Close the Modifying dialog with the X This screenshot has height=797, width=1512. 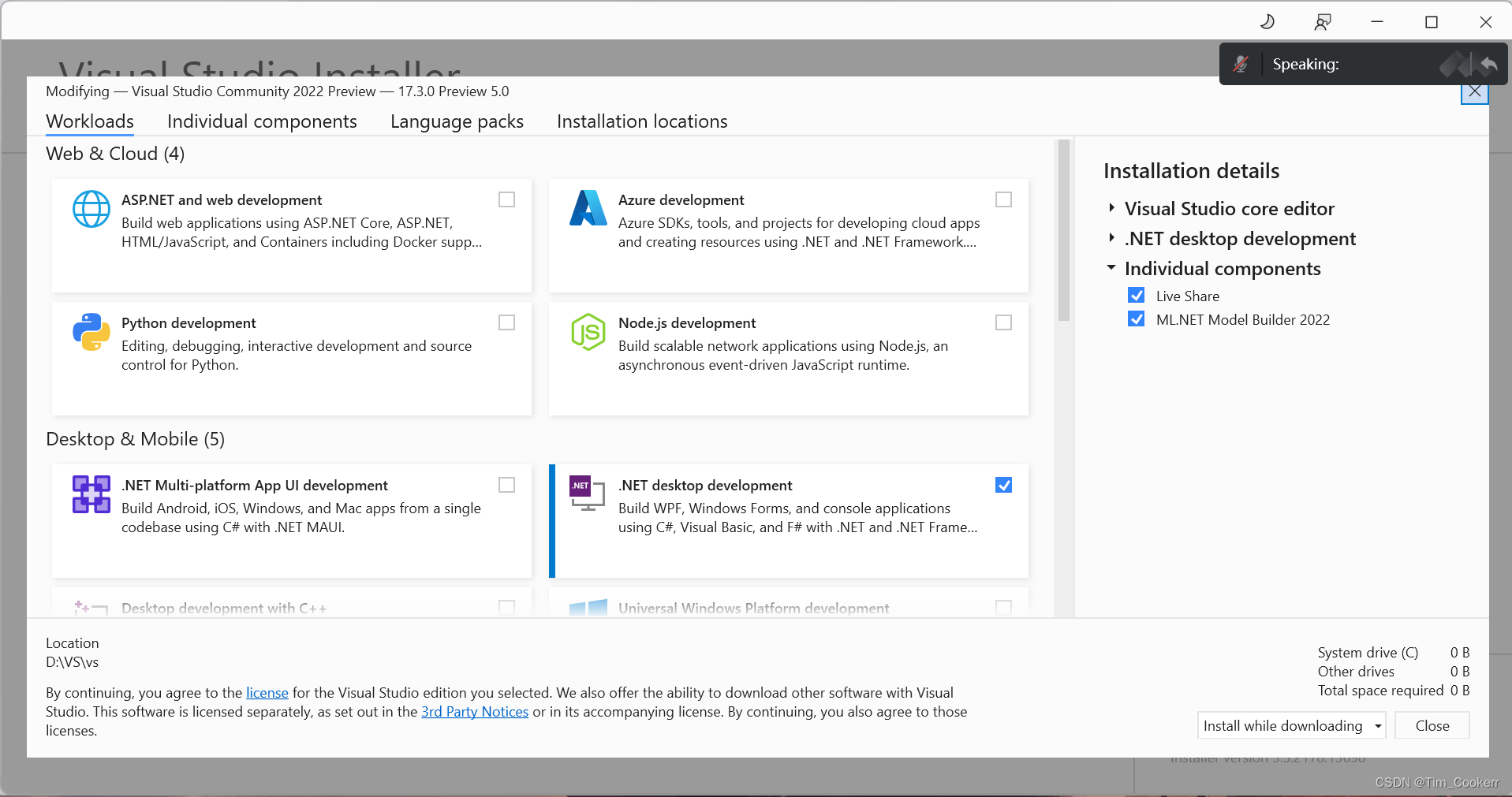[1475, 91]
